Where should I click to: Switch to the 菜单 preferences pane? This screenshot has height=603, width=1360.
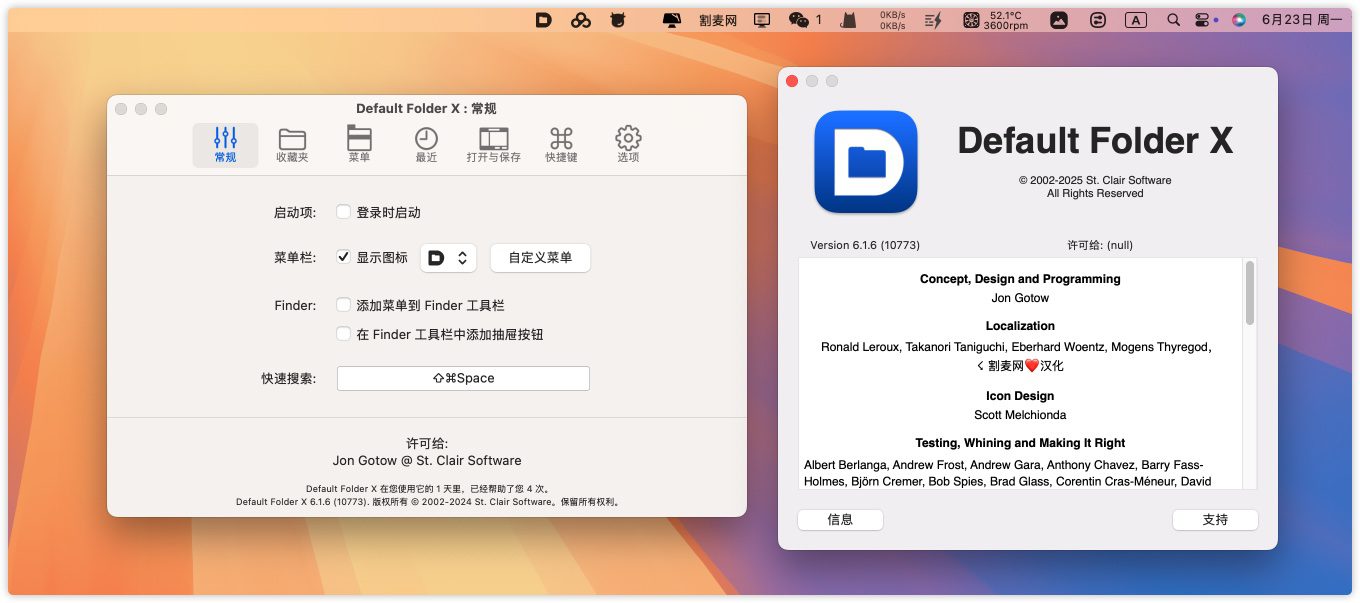(359, 145)
